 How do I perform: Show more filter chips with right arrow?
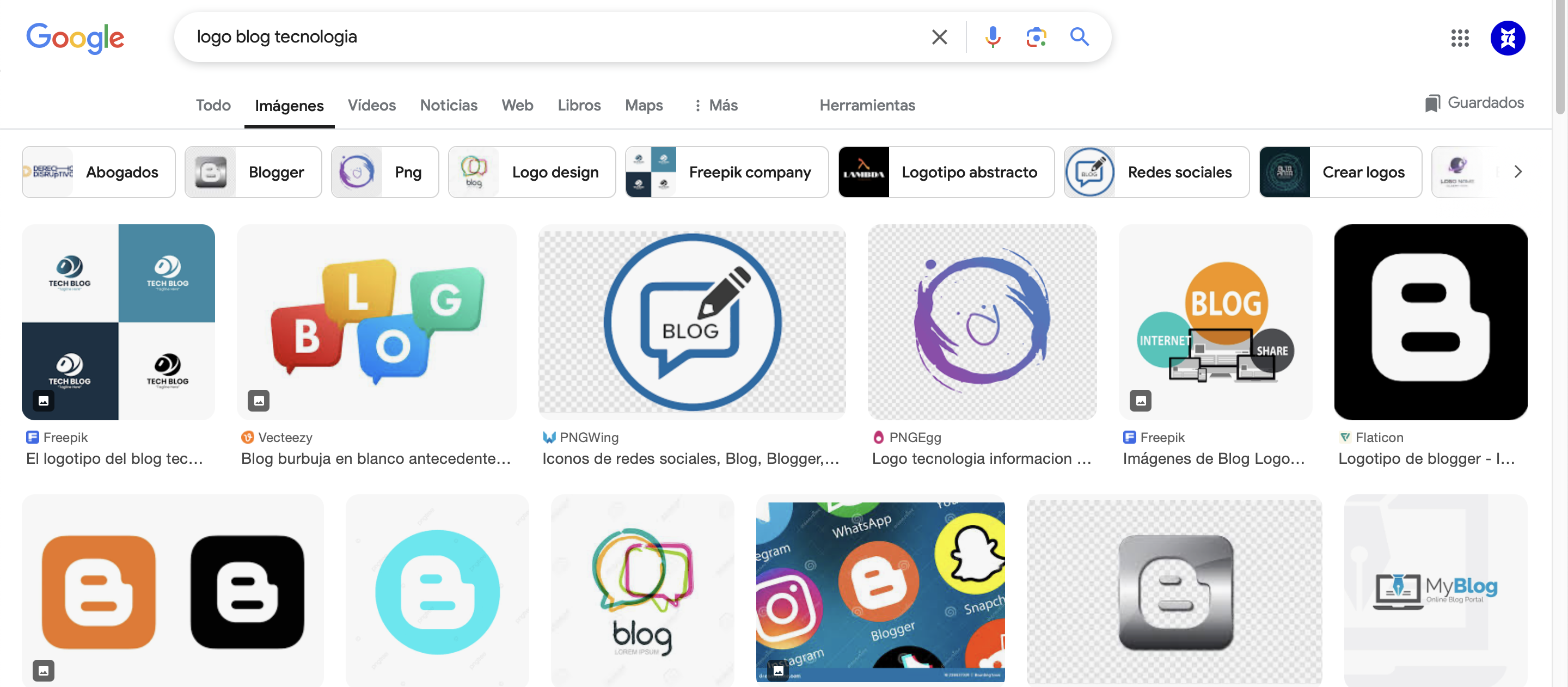click(1517, 172)
